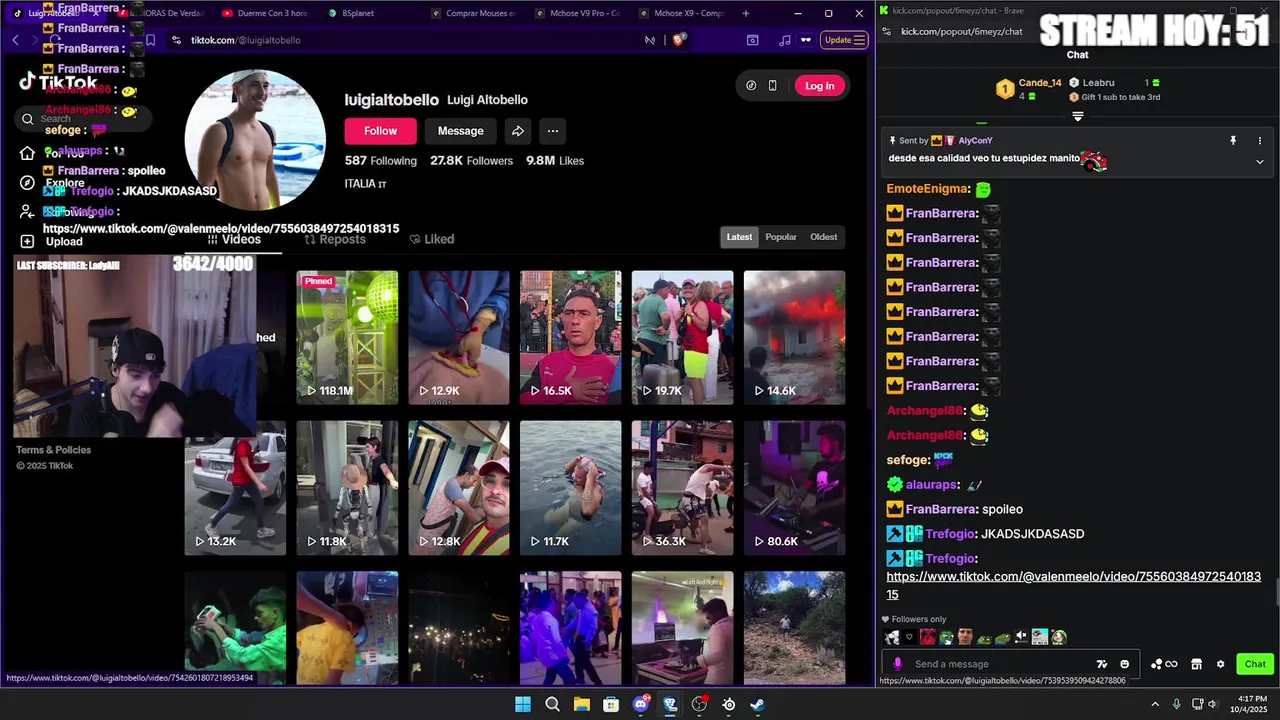Image resolution: width=1280 pixels, height=720 pixels.
Task: Click the TikTok get-app phone icon
Action: 772,86
